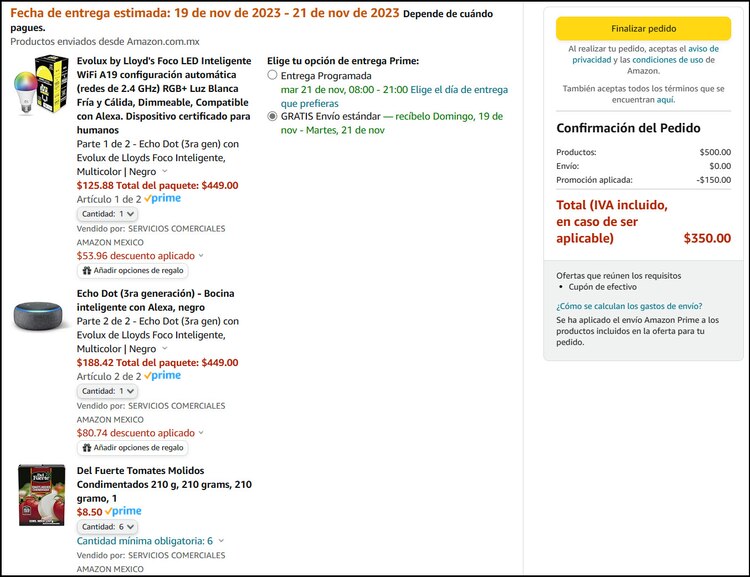
Task: Open quantity dropdown for Del Fuerte Tomates
Action: (x=108, y=527)
